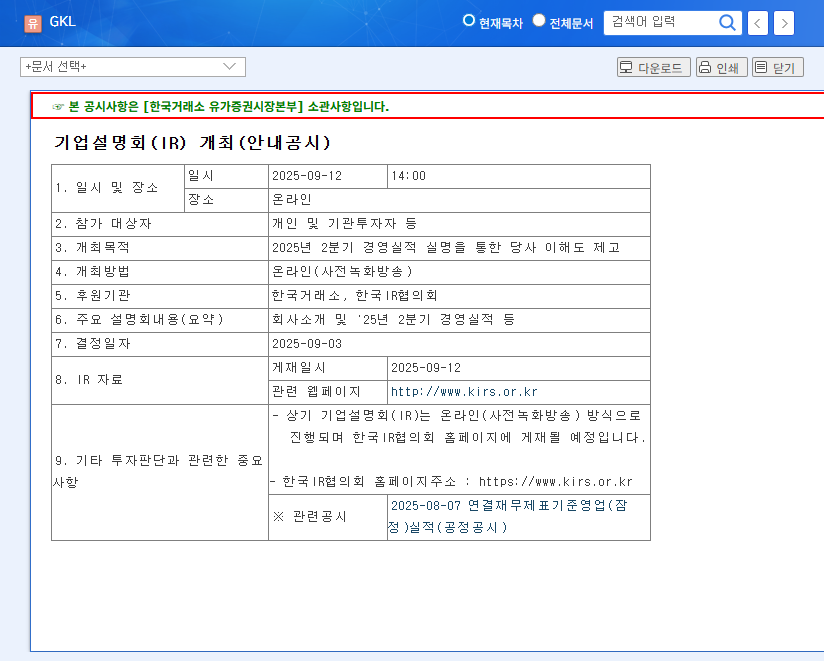This screenshot has height=661, width=824.
Task: Select the 현재목차 radio button
Action: point(467,20)
